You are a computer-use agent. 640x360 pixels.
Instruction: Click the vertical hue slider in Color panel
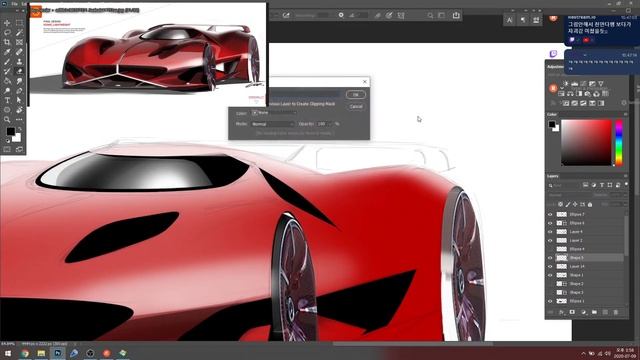619,142
